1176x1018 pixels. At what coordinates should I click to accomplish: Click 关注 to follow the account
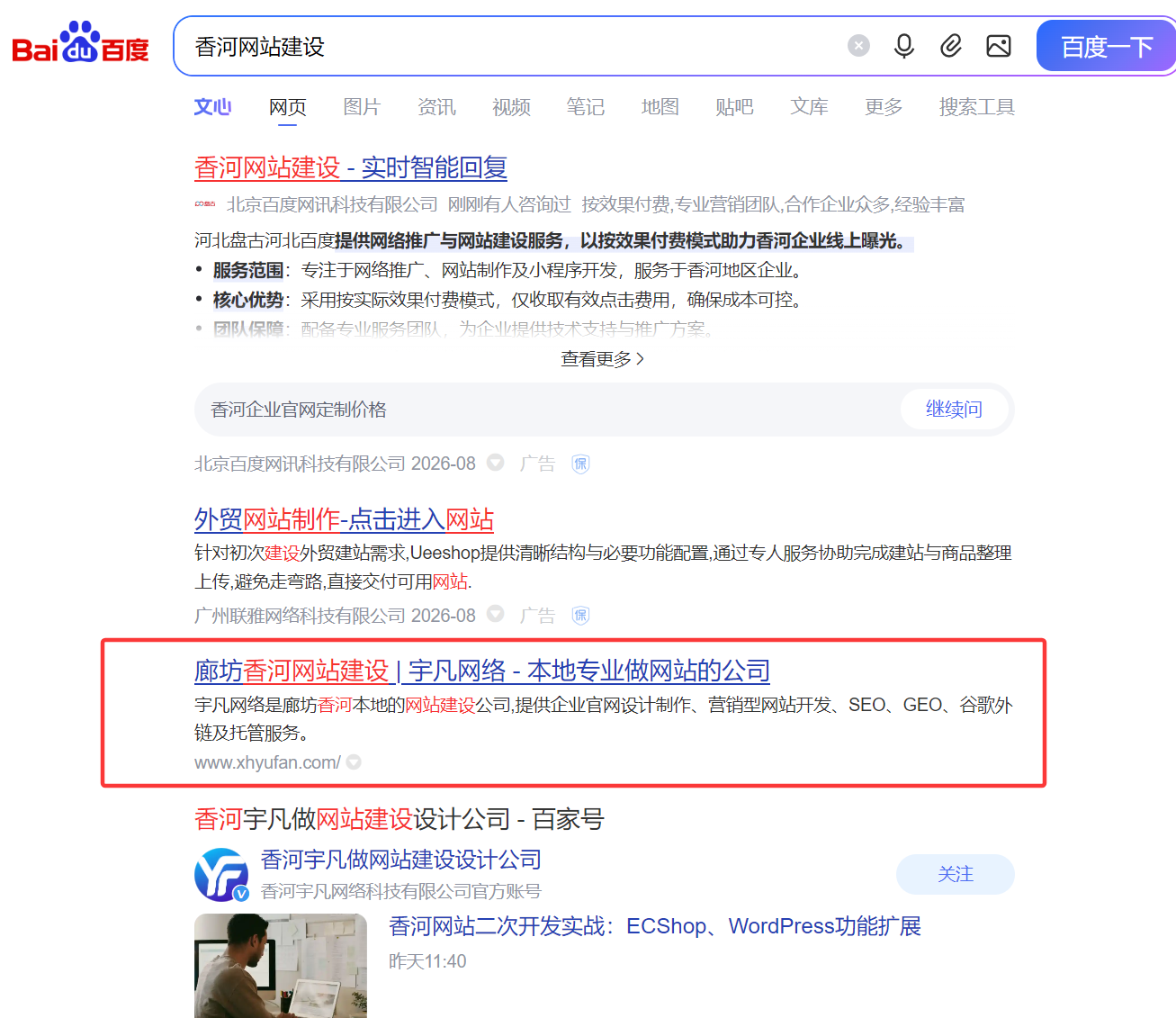point(956,874)
